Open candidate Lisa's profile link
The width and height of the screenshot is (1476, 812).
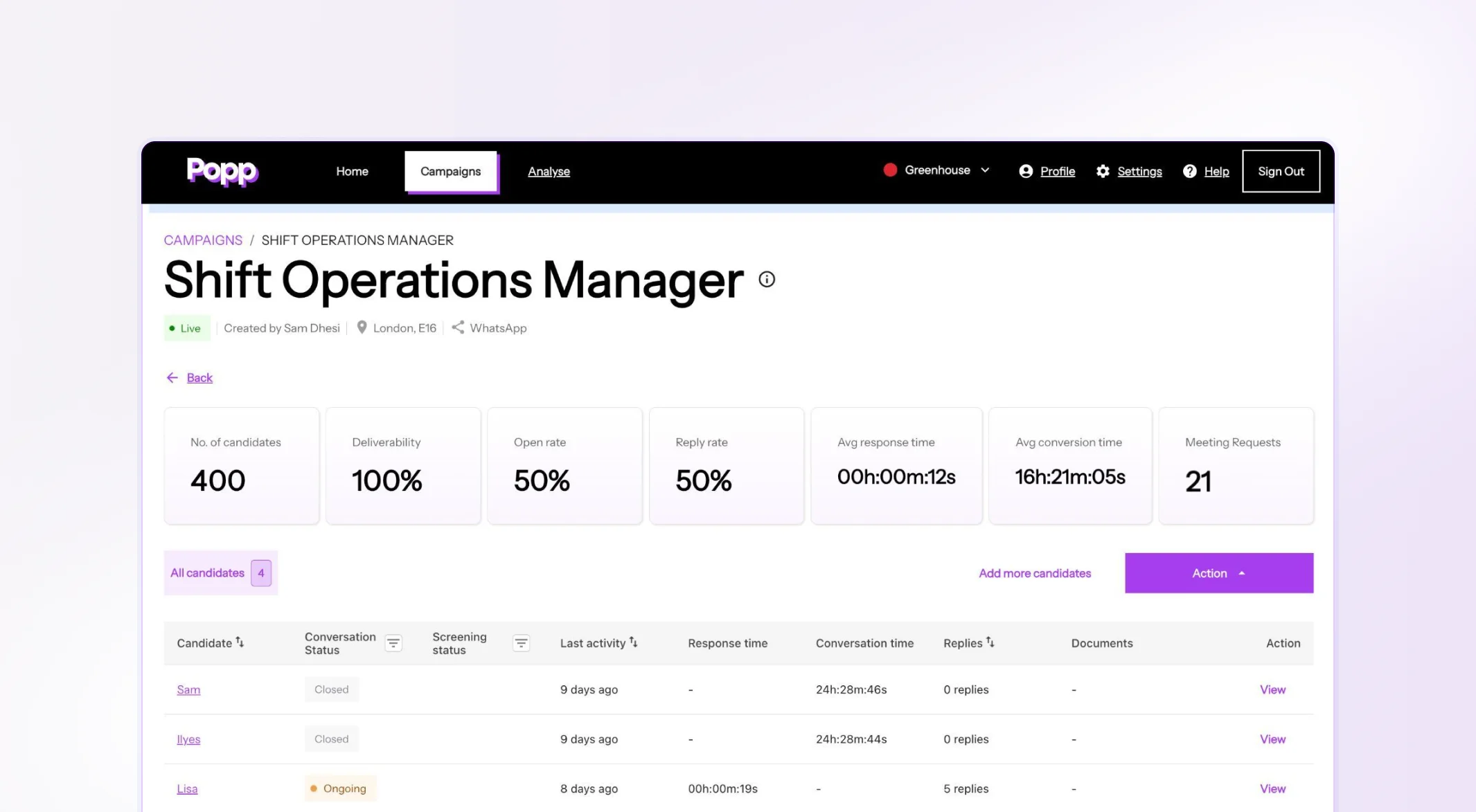point(187,788)
